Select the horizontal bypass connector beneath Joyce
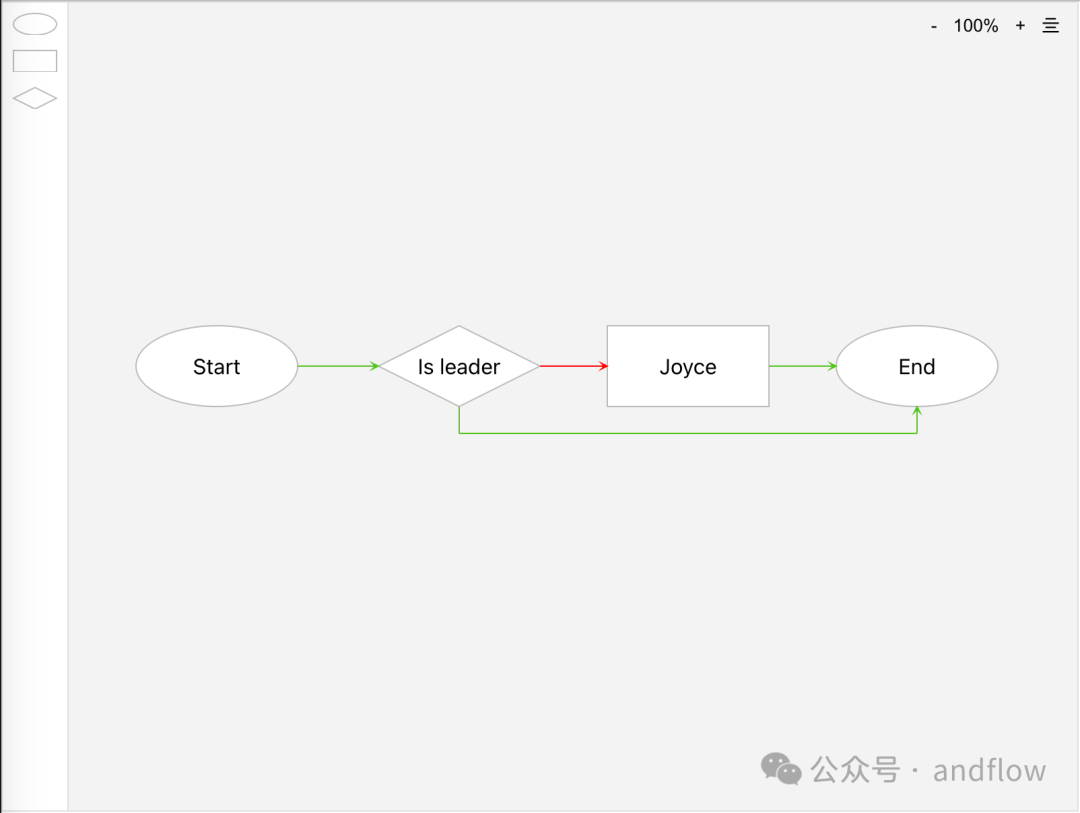Viewport: 1080px width, 813px height. click(x=688, y=433)
